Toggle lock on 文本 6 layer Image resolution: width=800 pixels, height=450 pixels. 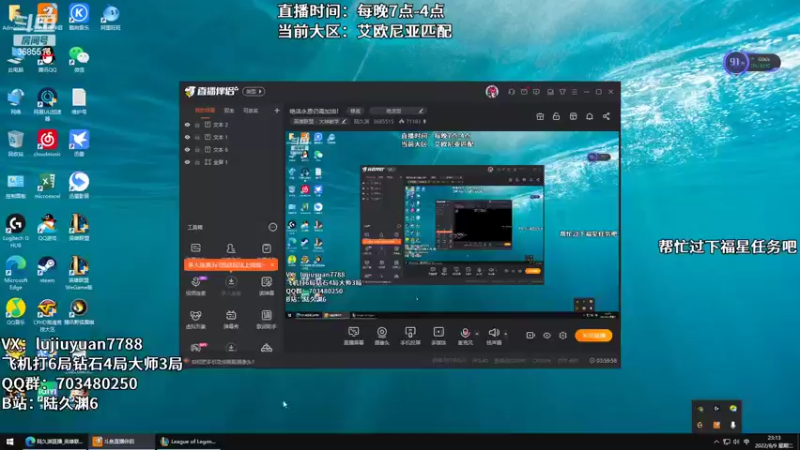coord(197,149)
